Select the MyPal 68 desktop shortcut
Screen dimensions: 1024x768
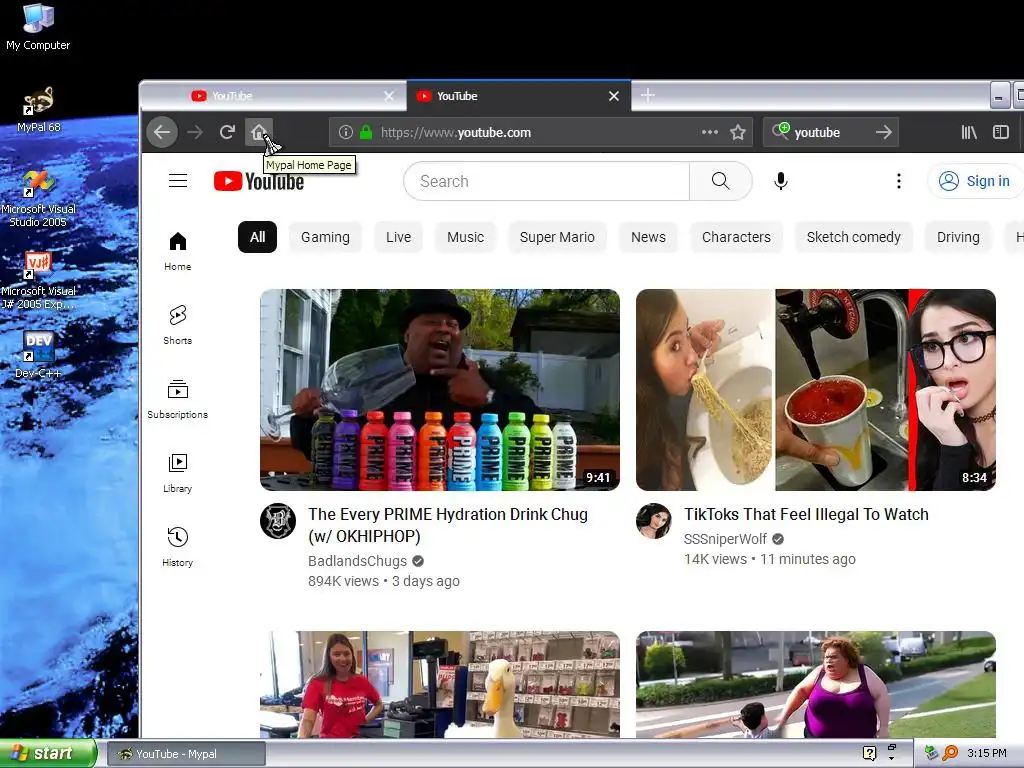click(39, 110)
